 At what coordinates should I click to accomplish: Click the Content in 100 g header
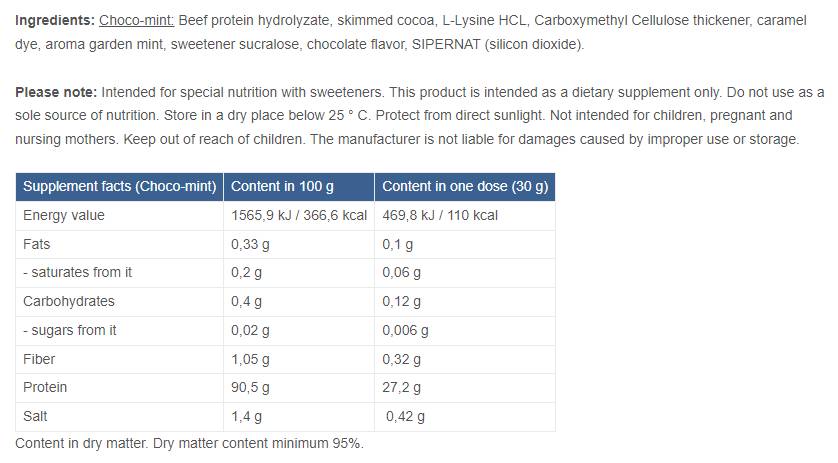[x=282, y=187]
